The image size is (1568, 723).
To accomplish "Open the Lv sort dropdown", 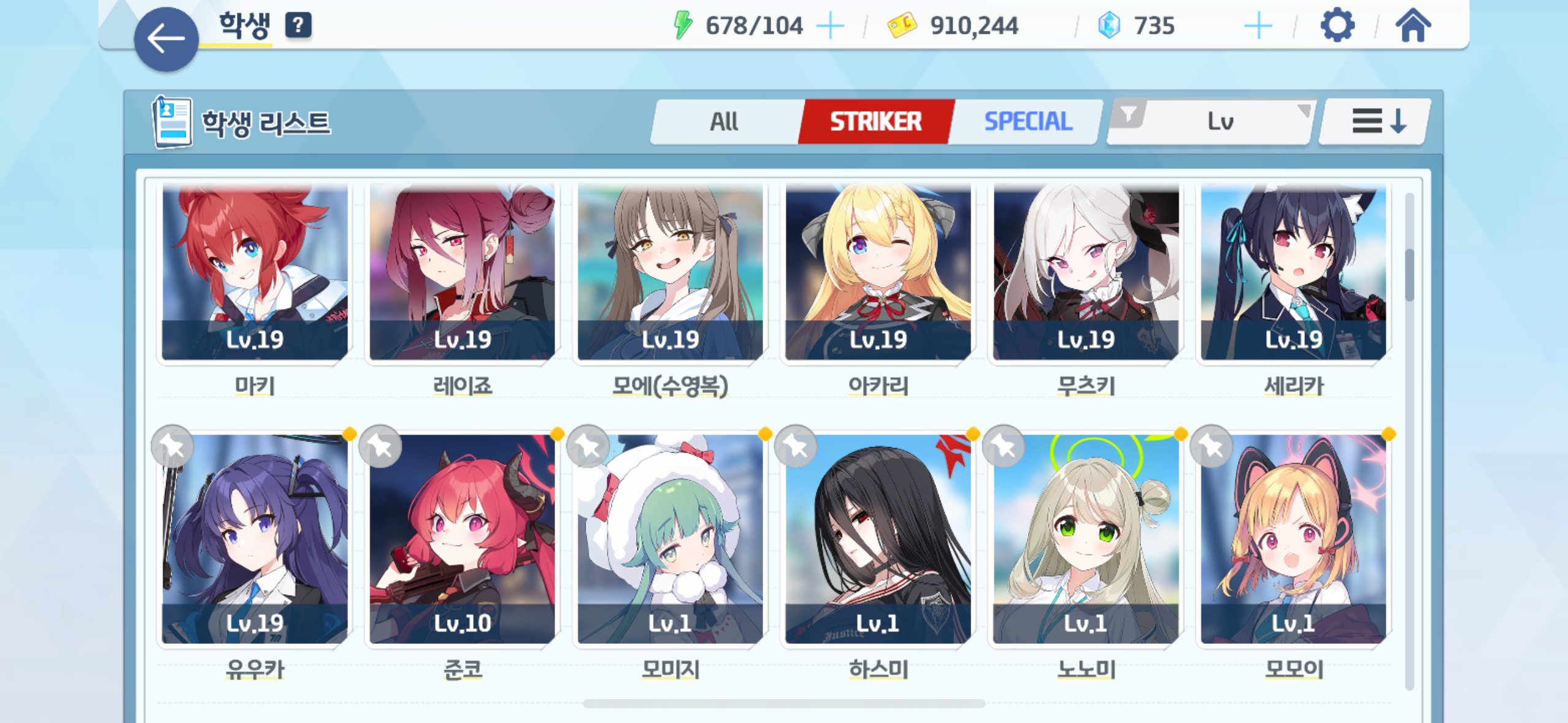I will [x=1211, y=121].
